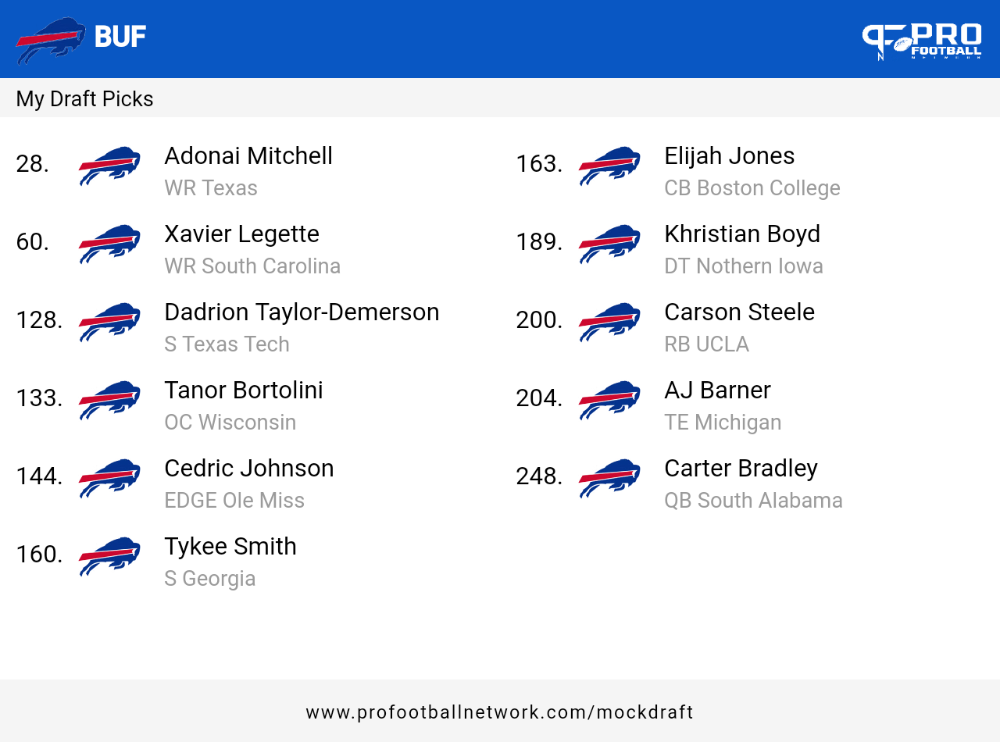Screen dimensions: 1000x742
Task: Click Carter Bradley player name
Action: pos(740,468)
